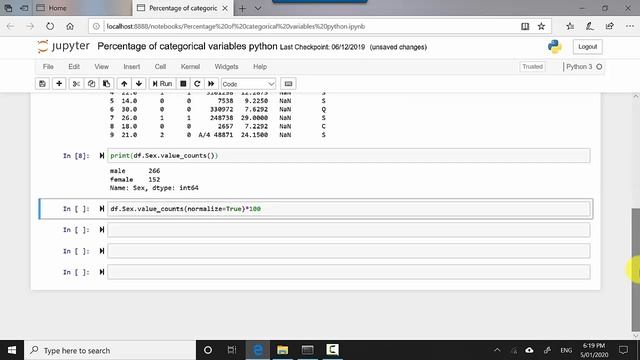This screenshot has width=640, height=360.
Task: Close the Percentage of categorical tab
Action: pyautogui.click(x=225, y=8)
